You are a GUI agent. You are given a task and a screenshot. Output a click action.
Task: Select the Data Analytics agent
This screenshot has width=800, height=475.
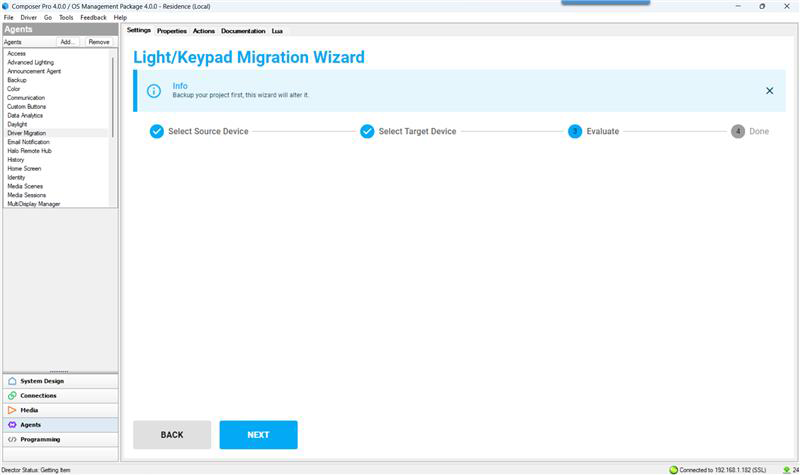(x=25, y=115)
